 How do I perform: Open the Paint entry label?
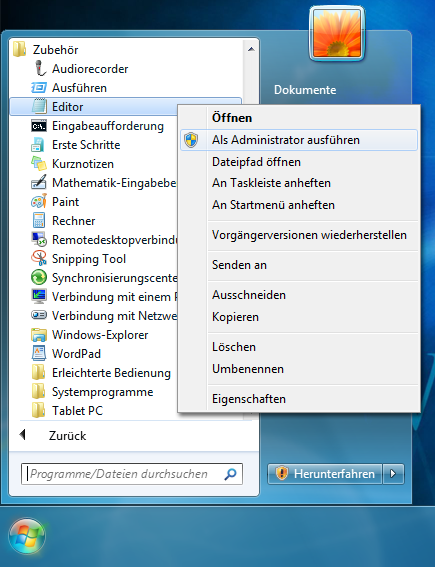[x=65, y=202]
